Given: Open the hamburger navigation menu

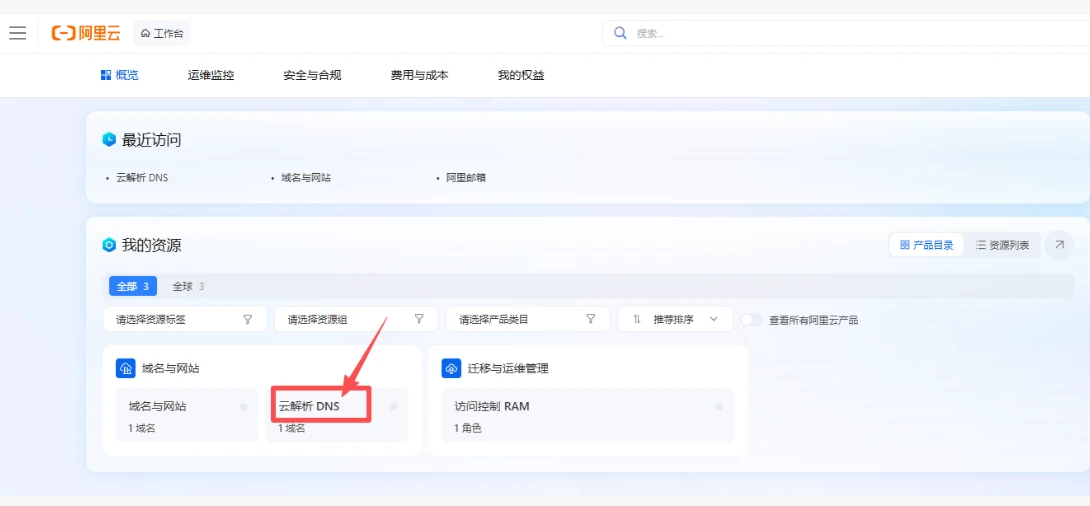Looking at the screenshot, I should pyautogui.click(x=17, y=33).
